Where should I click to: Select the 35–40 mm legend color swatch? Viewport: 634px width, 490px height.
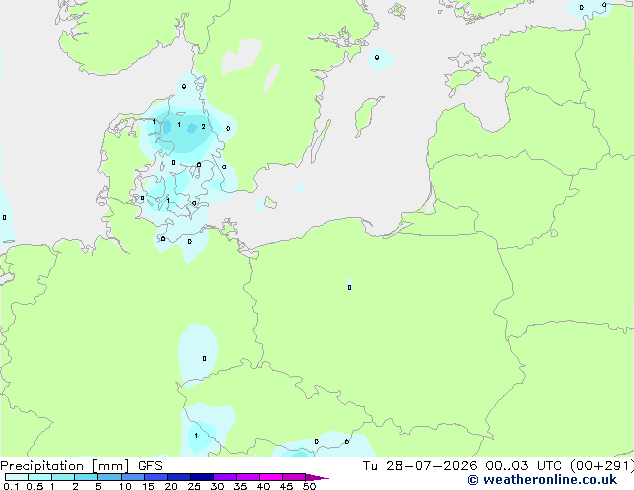(248, 477)
